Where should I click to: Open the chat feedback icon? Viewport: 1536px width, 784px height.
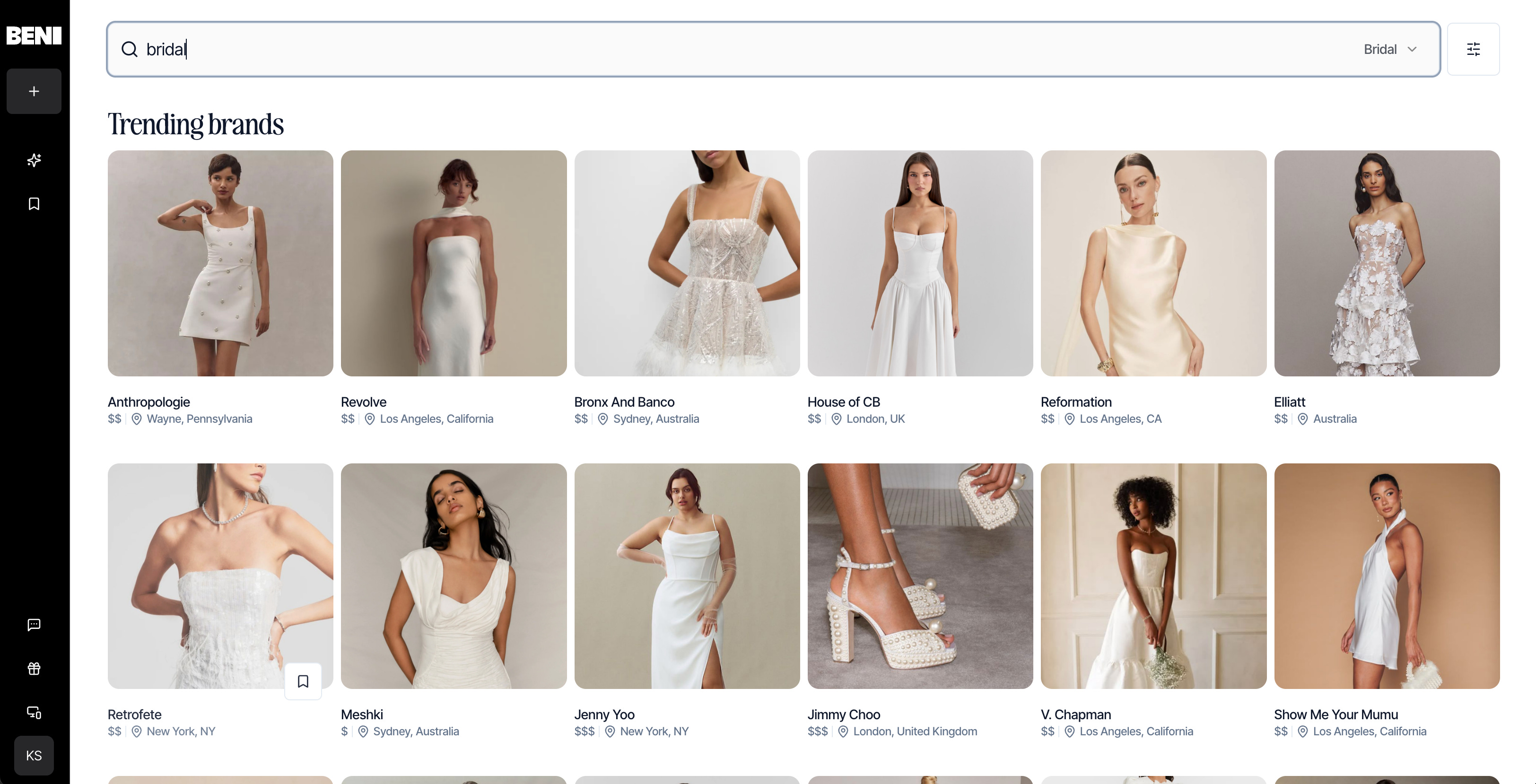click(34, 624)
